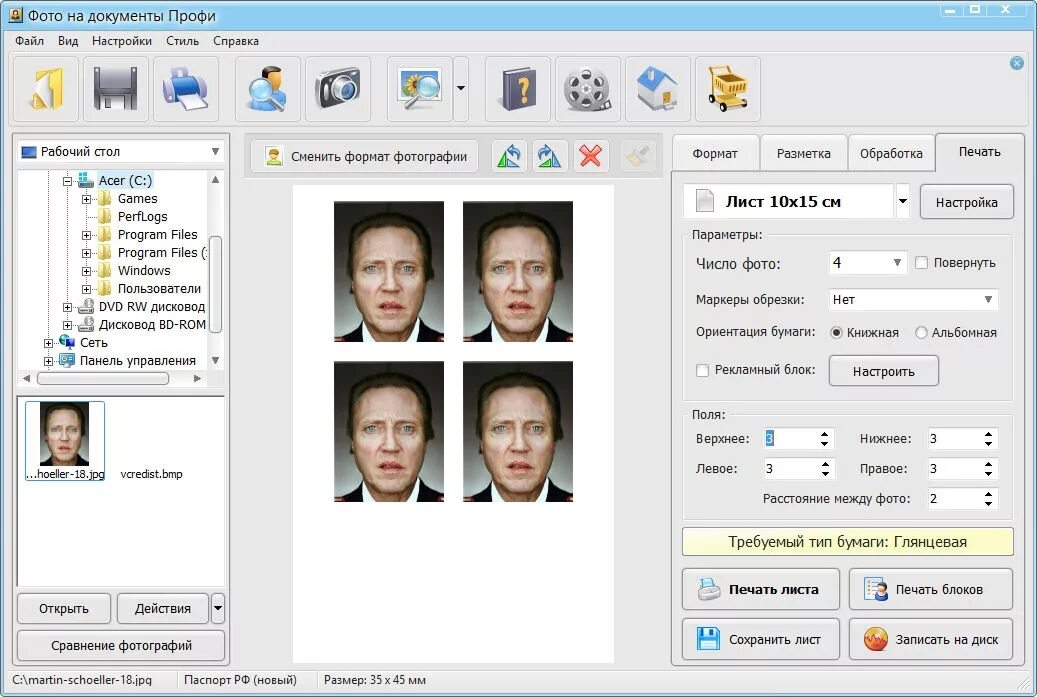Open the Лист 10x15 см paper dropdown

point(903,202)
